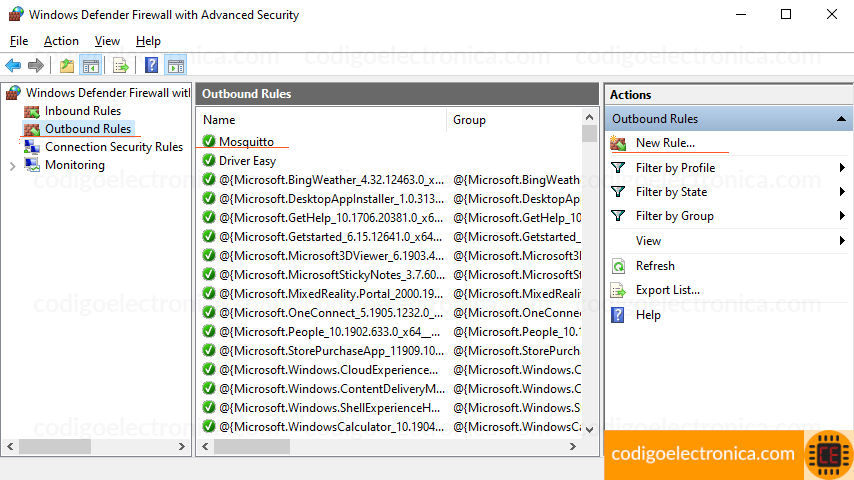Click the Connection Security Rules icon

click(32, 147)
